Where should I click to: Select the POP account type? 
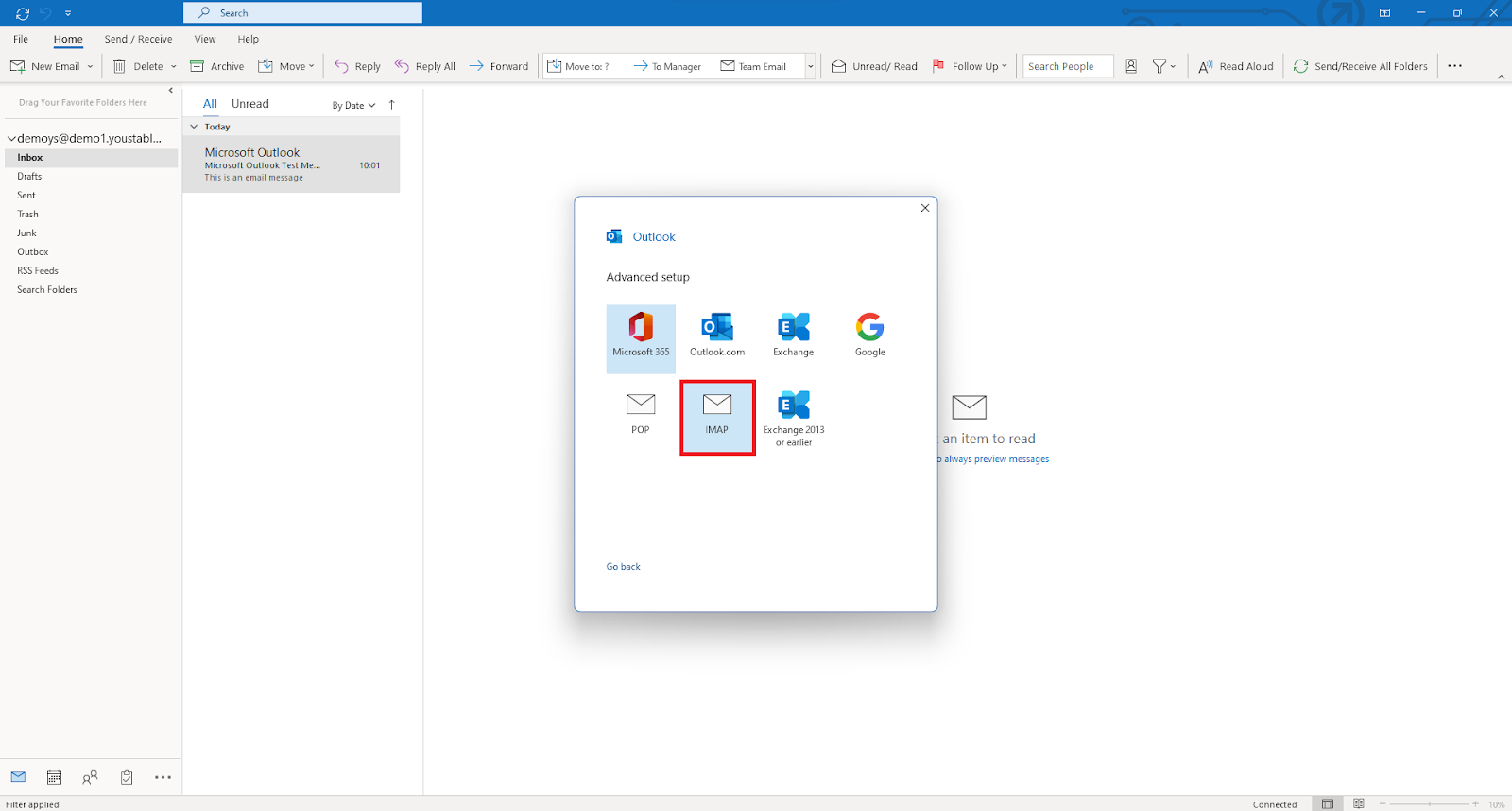(x=641, y=416)
